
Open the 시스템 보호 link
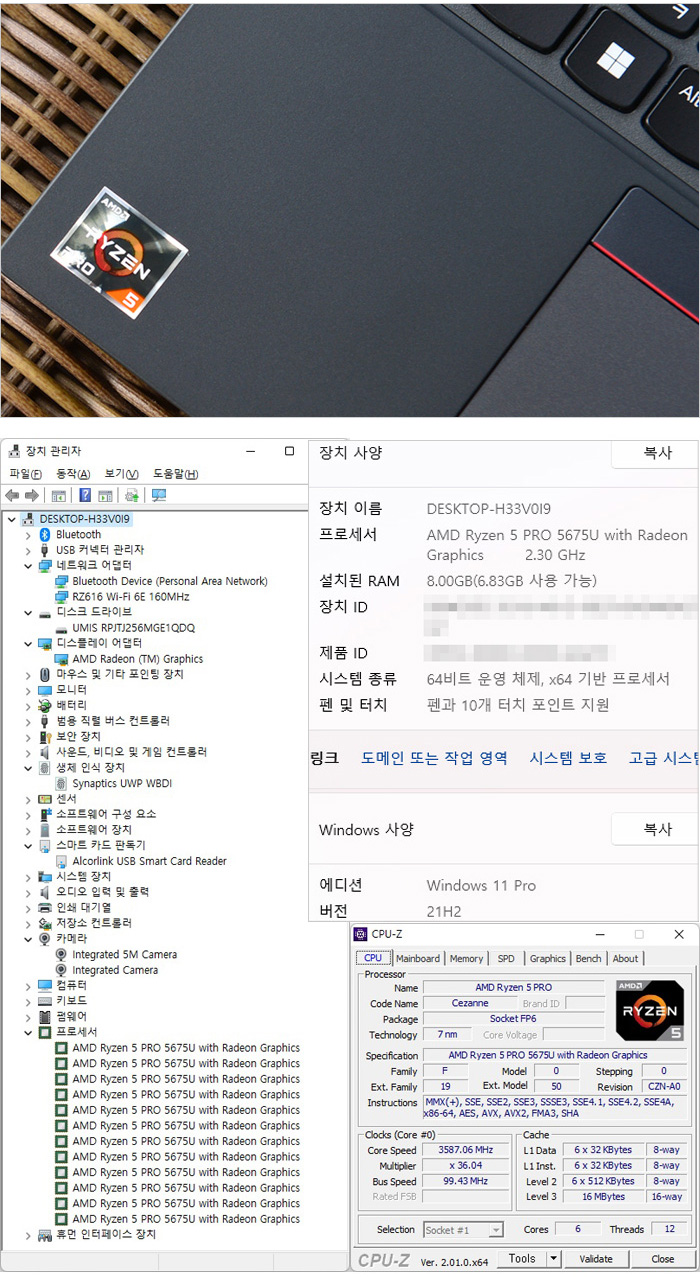pyautogui.click(x=568, y=757)
